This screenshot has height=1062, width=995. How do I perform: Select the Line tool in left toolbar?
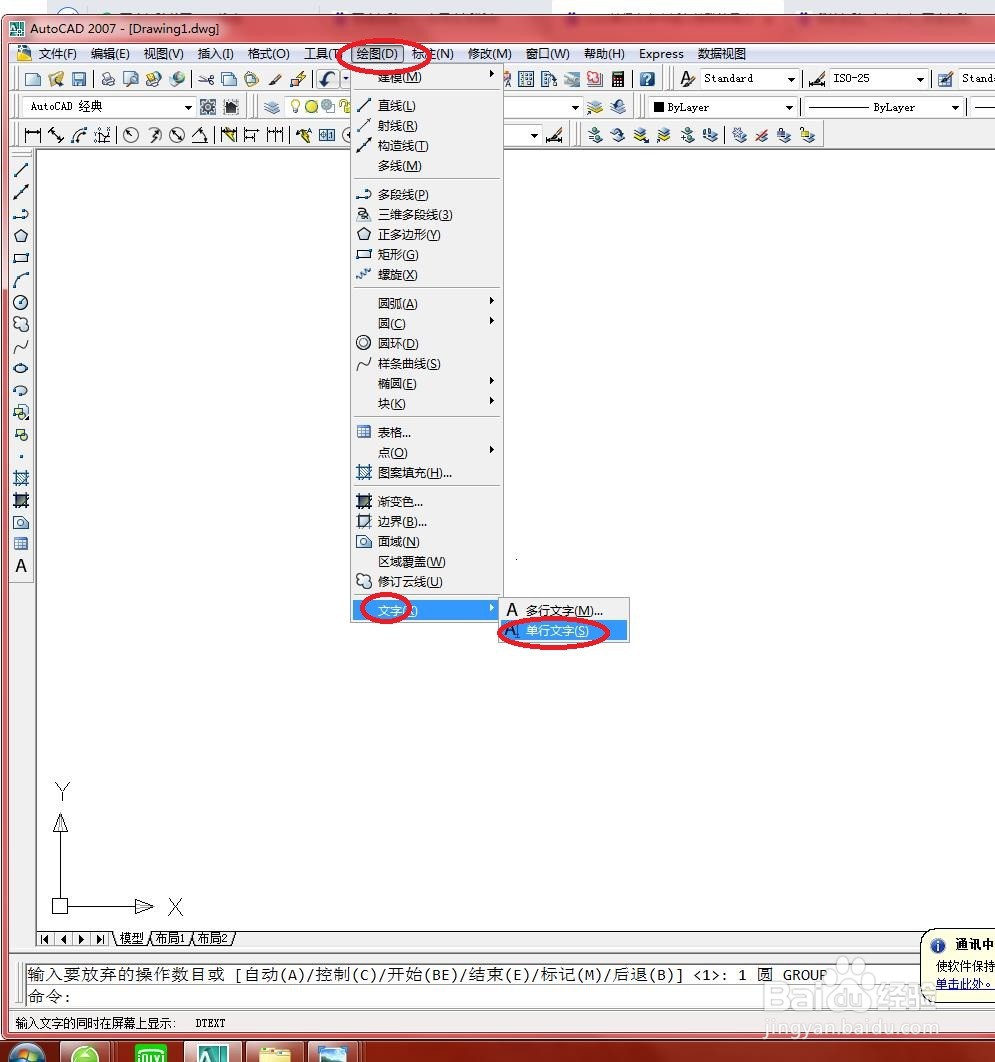click(x=21, y=170)
